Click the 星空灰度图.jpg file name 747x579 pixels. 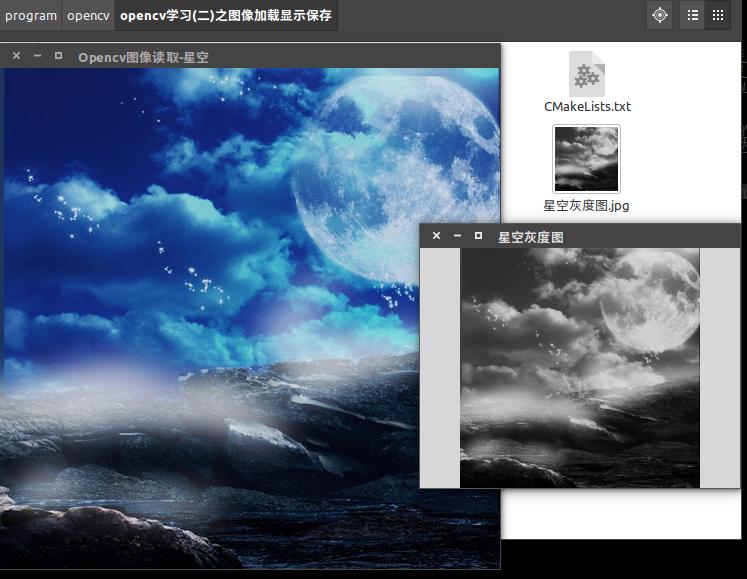click(586, 205)
